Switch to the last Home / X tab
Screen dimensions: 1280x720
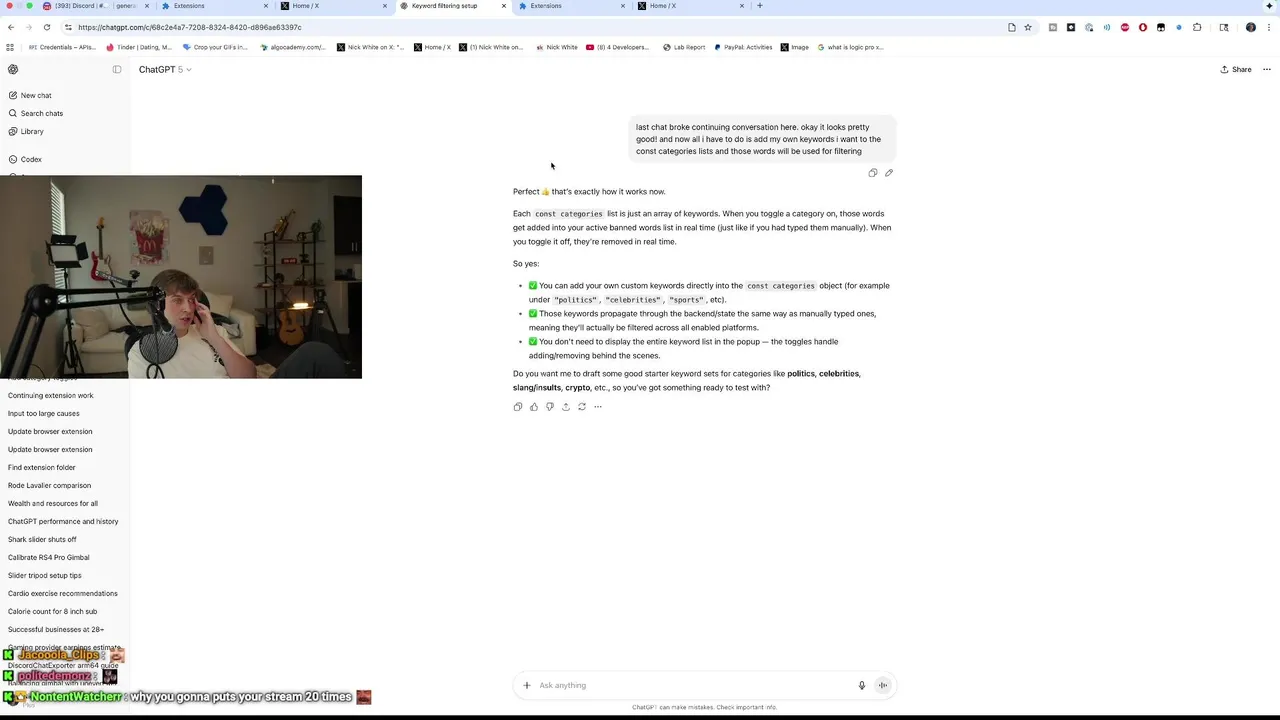(x=690, y=6)
